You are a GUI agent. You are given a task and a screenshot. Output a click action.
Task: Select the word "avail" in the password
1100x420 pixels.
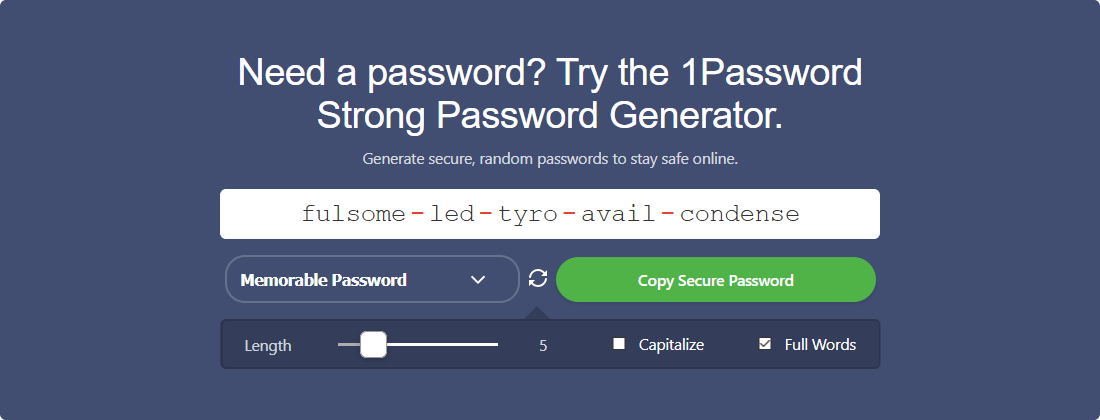coord(619,214)
